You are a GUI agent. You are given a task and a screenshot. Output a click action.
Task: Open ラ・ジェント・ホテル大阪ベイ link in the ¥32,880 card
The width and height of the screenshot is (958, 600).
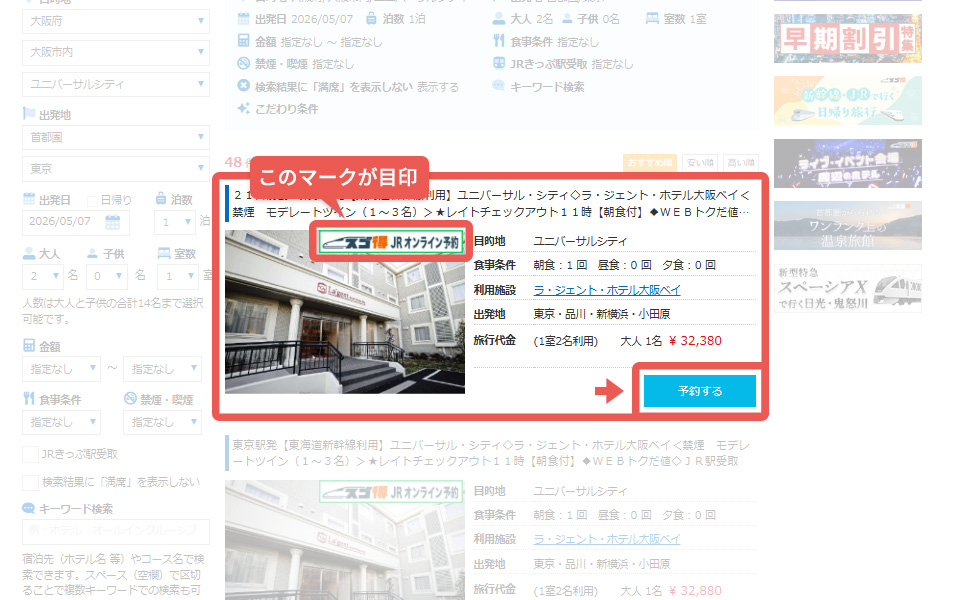(607, 540)
